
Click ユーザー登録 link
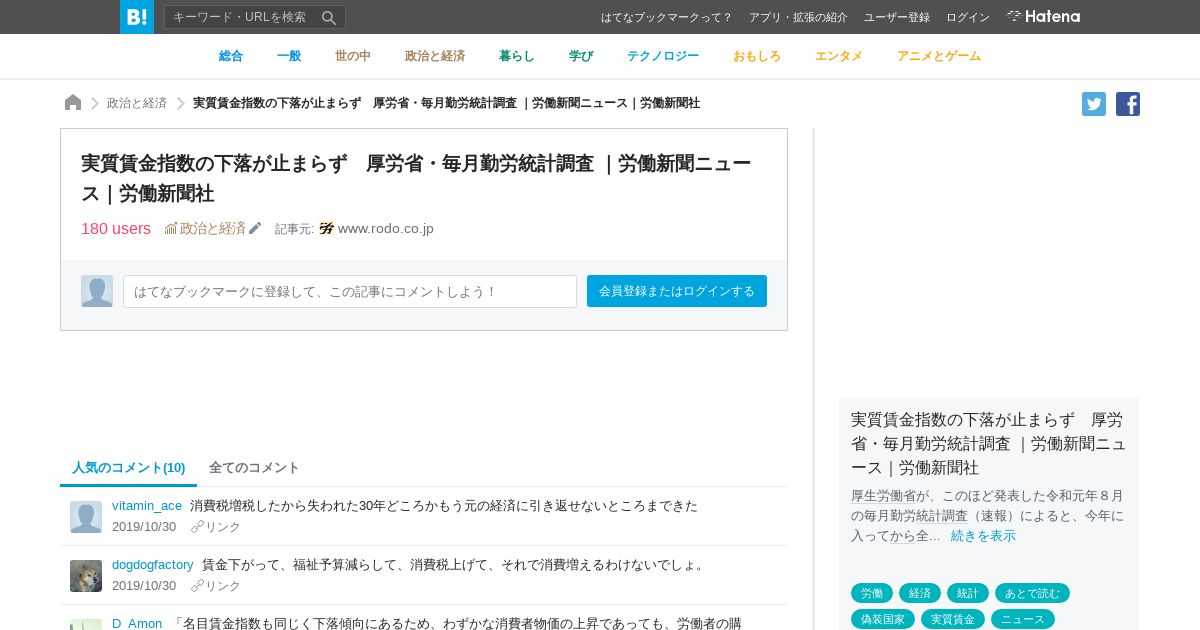click(x=897, y=17)
